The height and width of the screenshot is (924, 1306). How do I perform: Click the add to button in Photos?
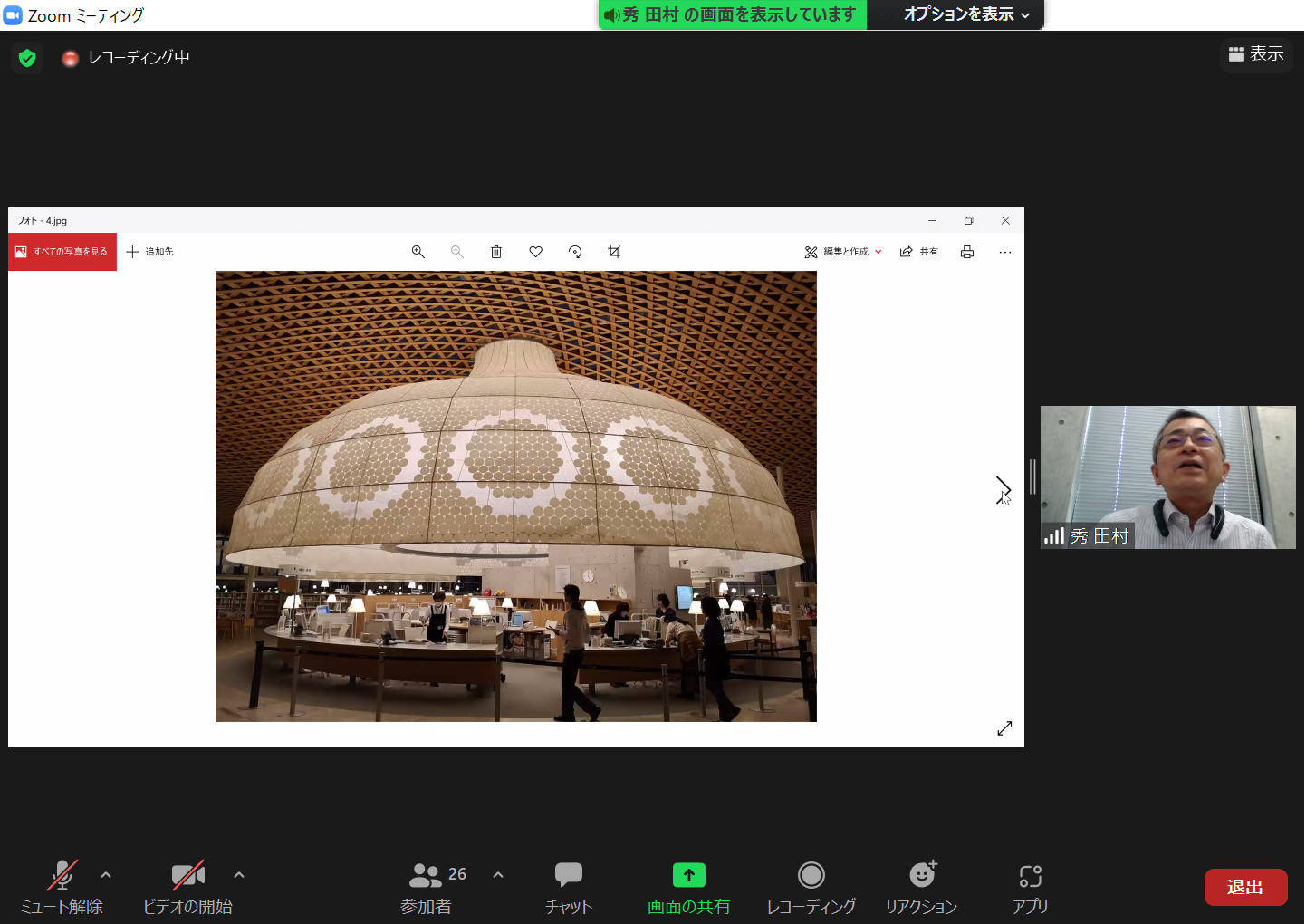click(149, 252)
